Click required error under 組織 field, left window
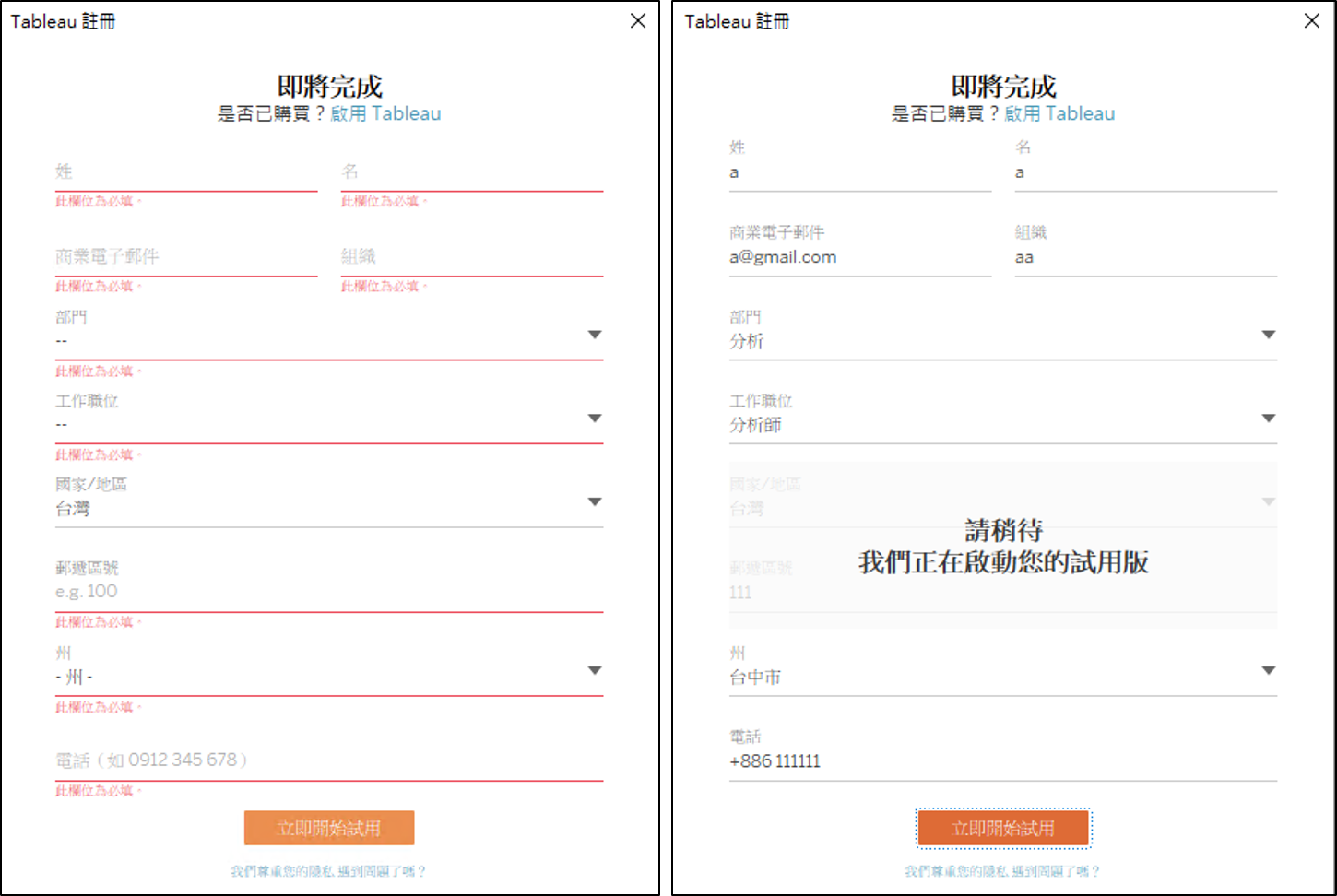This screenshot has width=1337, height=896. tap(385, 286)
